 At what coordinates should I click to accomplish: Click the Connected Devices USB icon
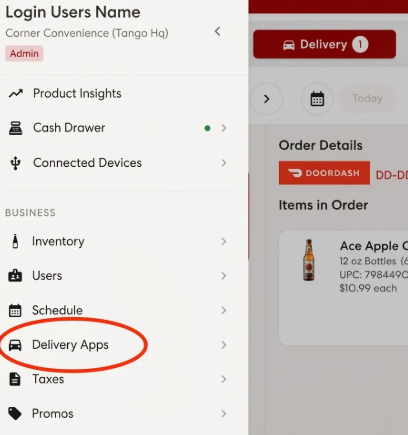15,163
